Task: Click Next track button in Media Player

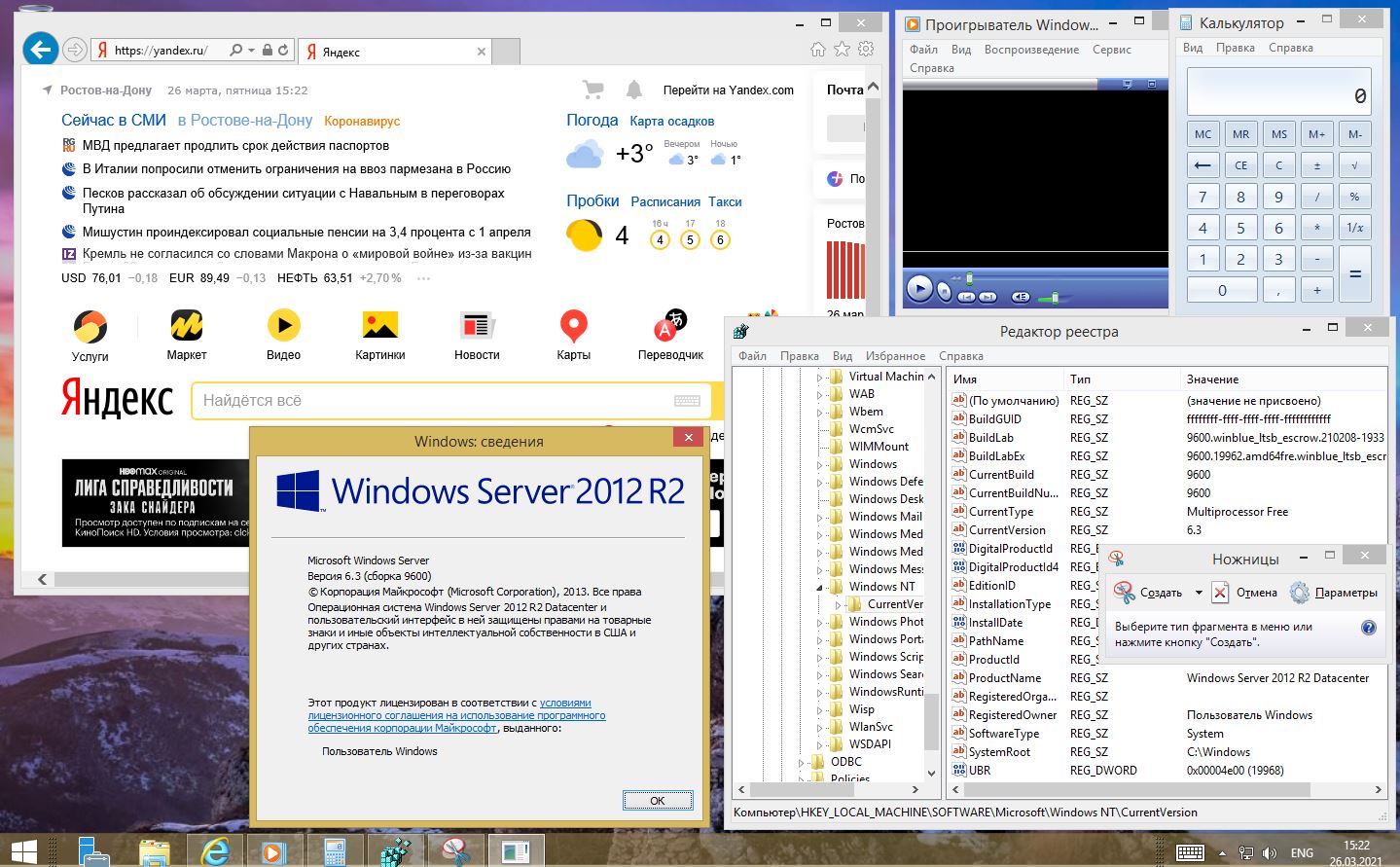Action: pyautogui.click(x=987, y=297)
